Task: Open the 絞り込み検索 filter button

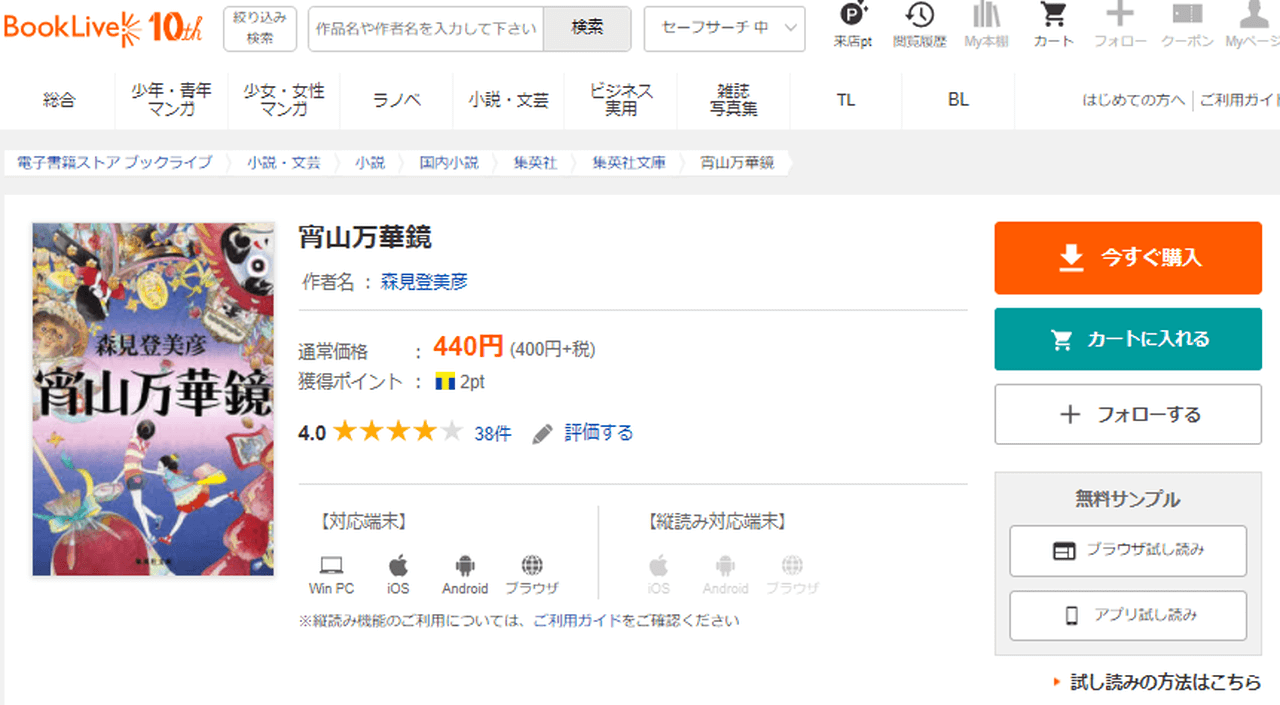Action: (260, 28)
